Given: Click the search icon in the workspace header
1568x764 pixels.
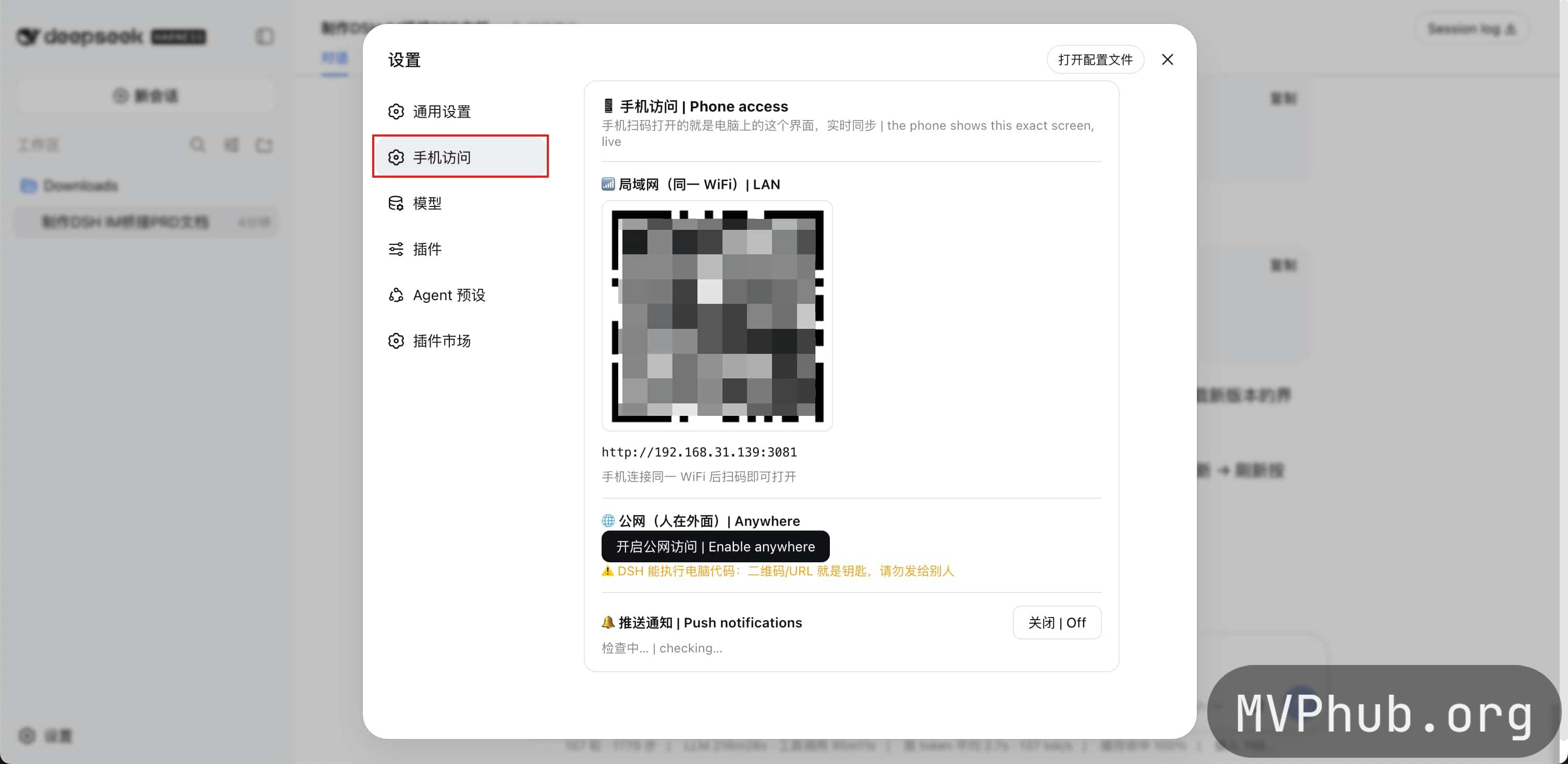Looking at the screenshot, I should 197,145.
